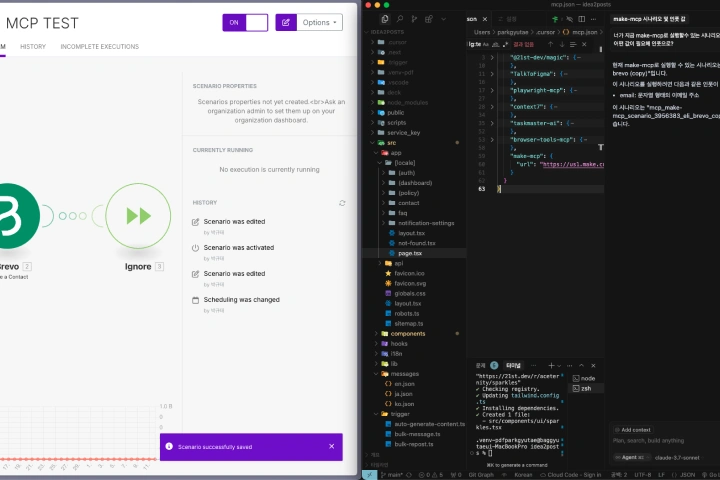Open bulk-message.ts in trigger folder
Image resolution: width=720 pixels, height=480 pixels.
[x=417, y=434]
